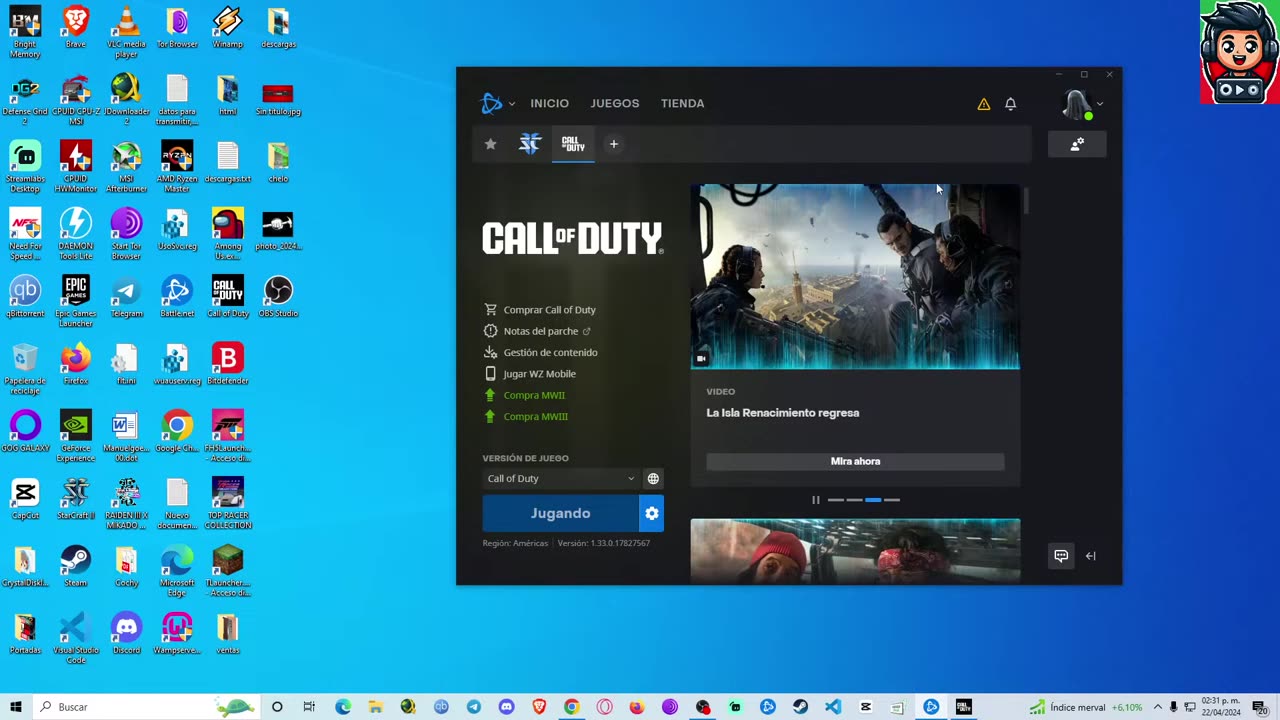Viewport: 1280px width, 720px height.
Task: Select the first carousel slide indicator
Action: [836, 500]
